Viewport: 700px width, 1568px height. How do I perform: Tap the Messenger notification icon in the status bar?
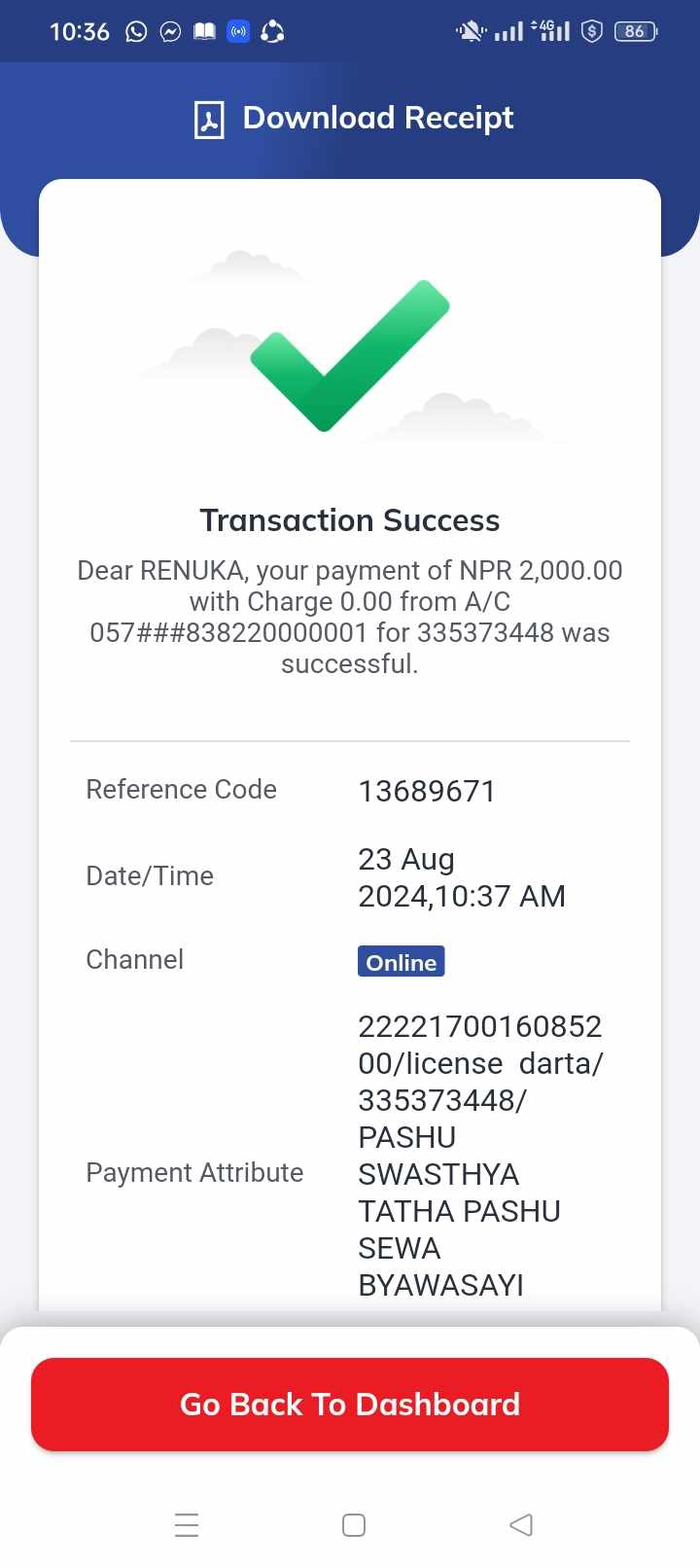pos(170,32)
